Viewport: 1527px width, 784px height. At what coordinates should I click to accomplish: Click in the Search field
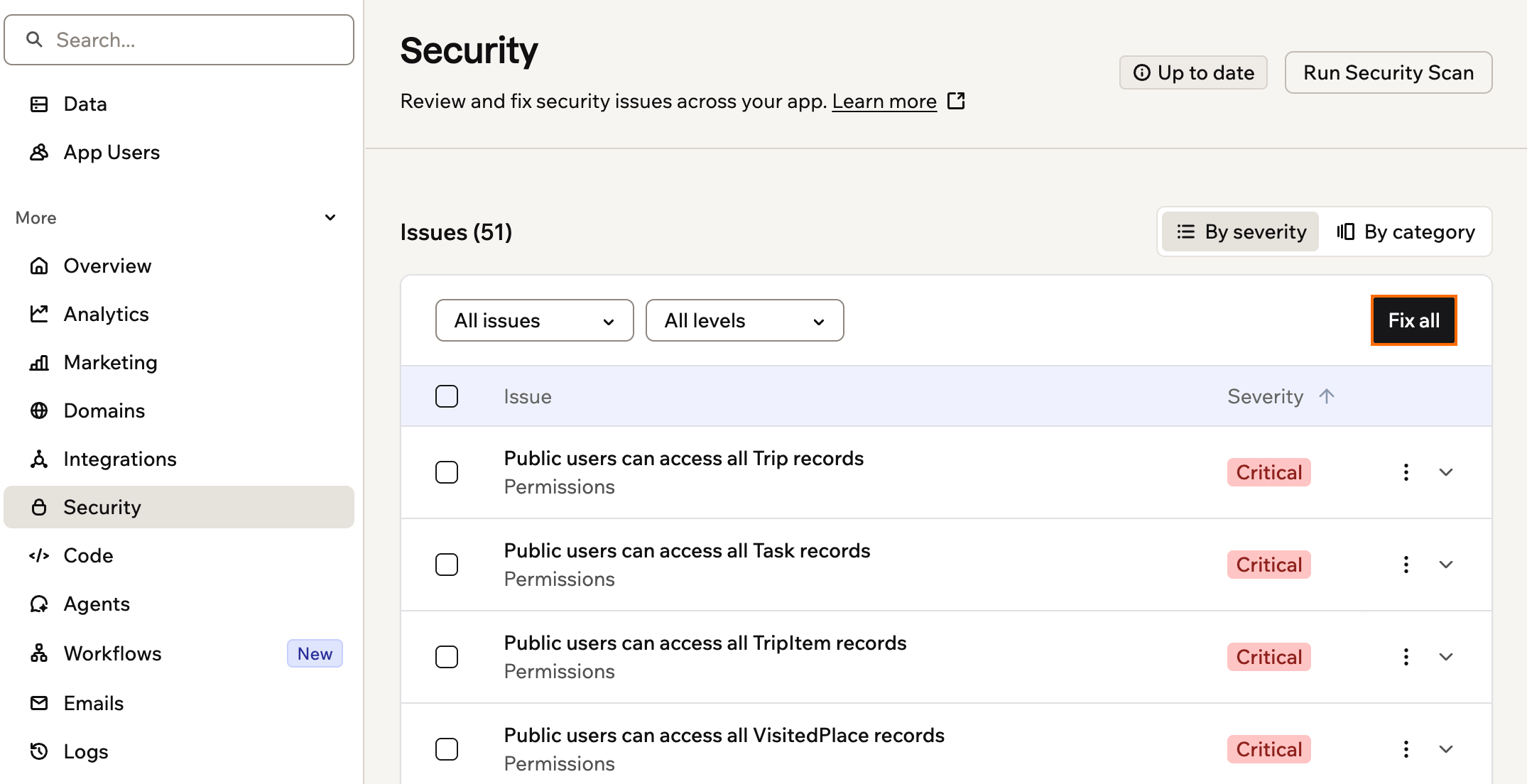pos(179,40)
